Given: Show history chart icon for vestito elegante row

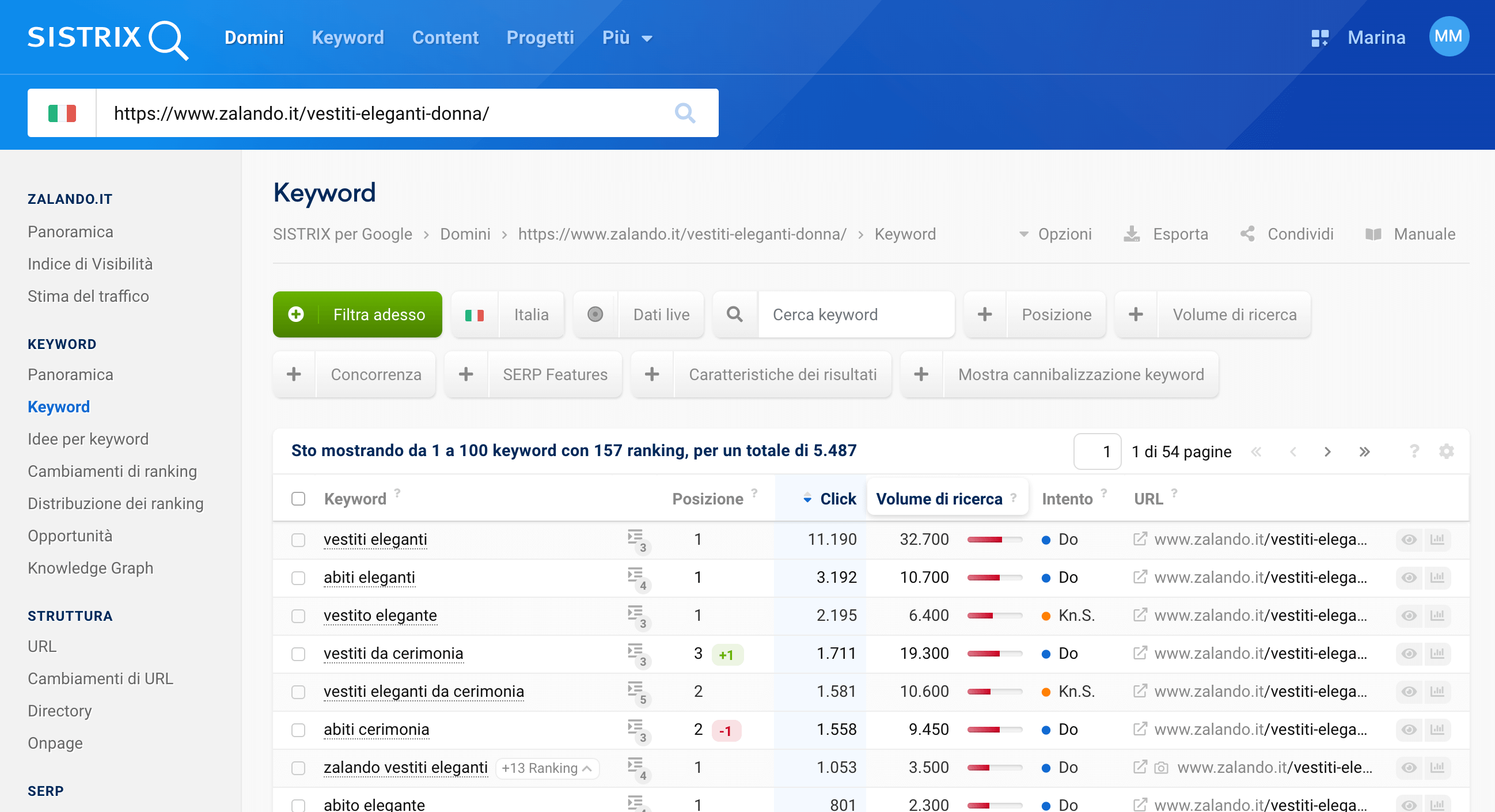Looking at the screenshot, I should pyautogui.click(x=1437, y=615).
